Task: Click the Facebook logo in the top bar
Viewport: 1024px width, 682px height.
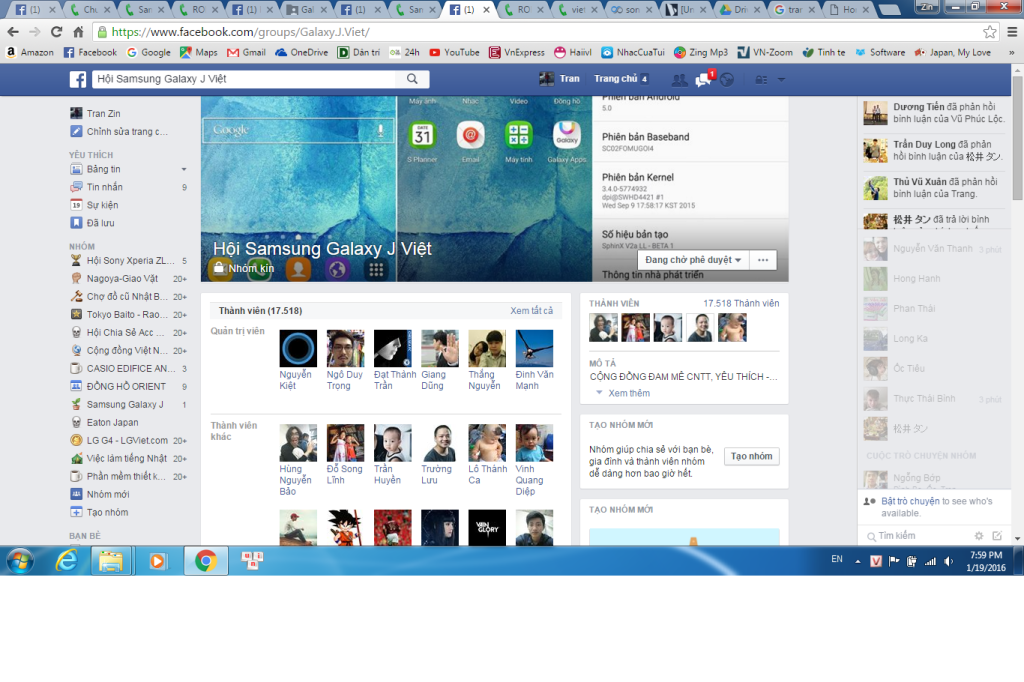Action: tap(78, 80)
